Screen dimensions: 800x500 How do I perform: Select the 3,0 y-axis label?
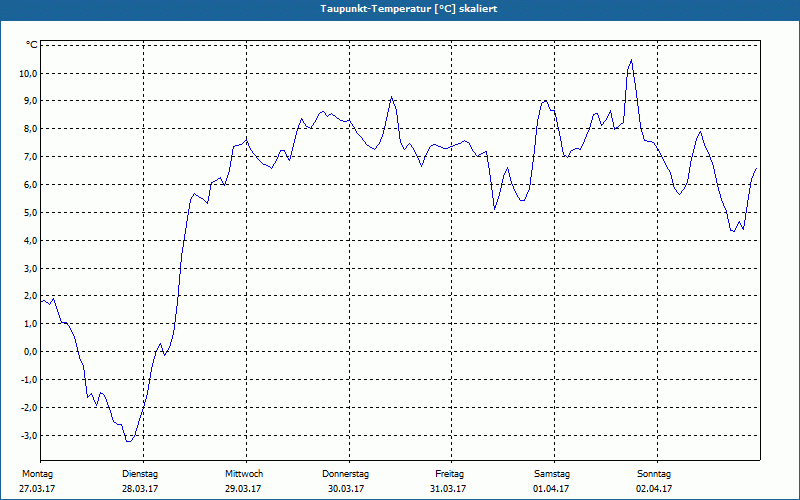(30, 268)
